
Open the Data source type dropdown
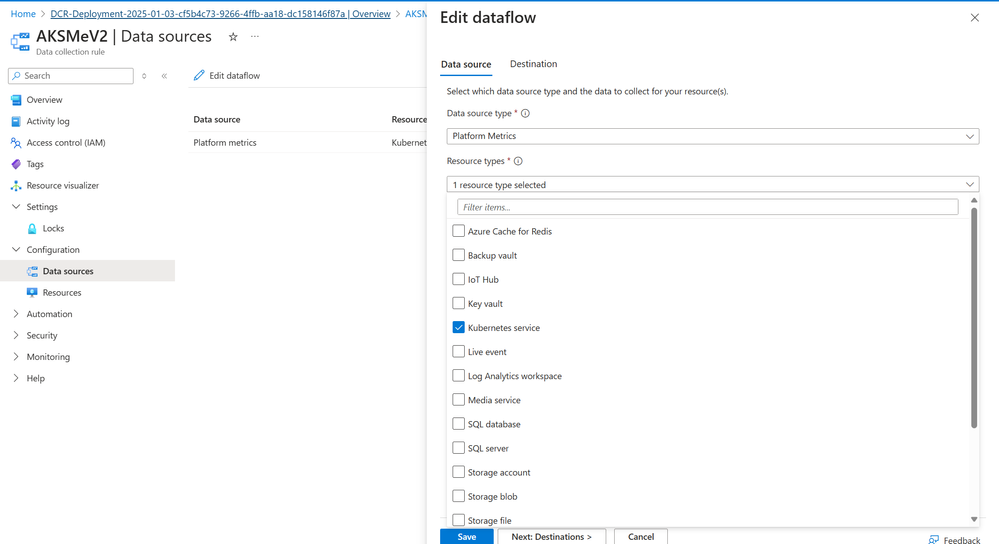[712, 136]
